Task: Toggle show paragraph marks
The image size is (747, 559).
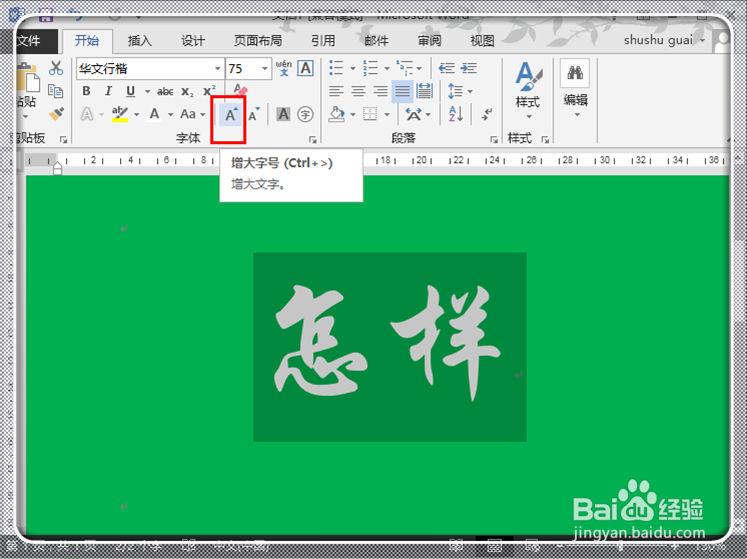Action: 487,114
